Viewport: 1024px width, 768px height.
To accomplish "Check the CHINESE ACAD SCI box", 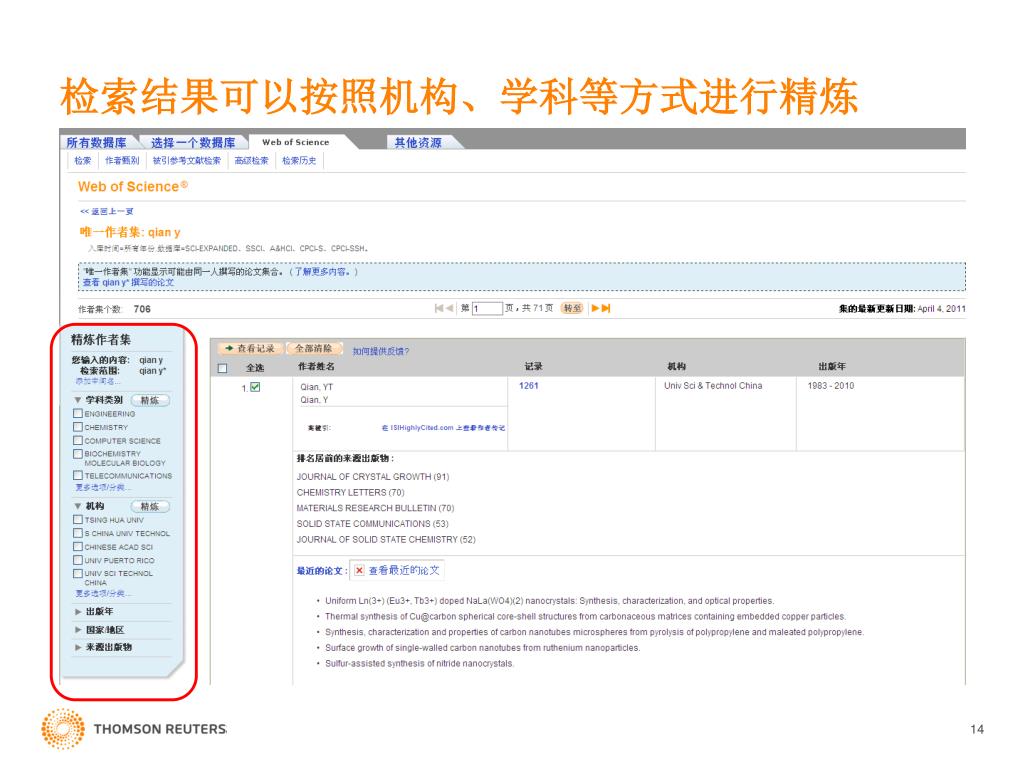I will 78,547.
